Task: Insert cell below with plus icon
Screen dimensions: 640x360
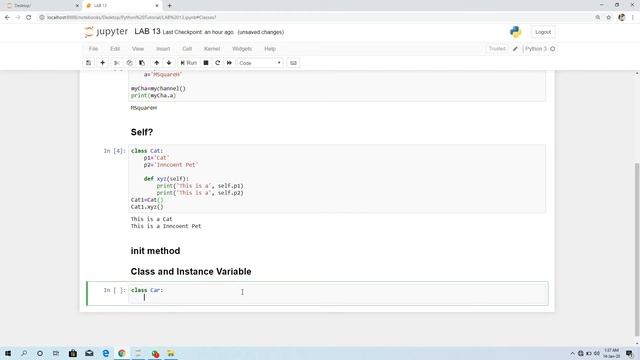Action: (x=102, y=63)
